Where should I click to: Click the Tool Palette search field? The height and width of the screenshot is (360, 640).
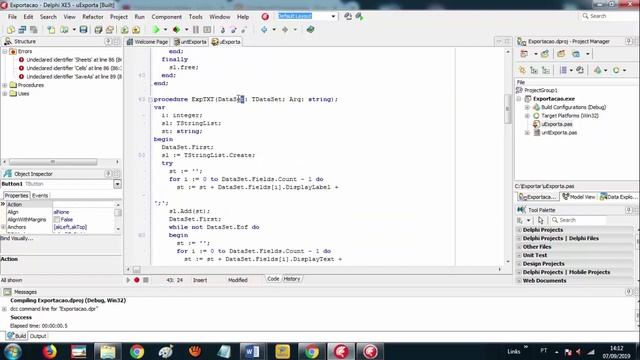click(579, 220)
